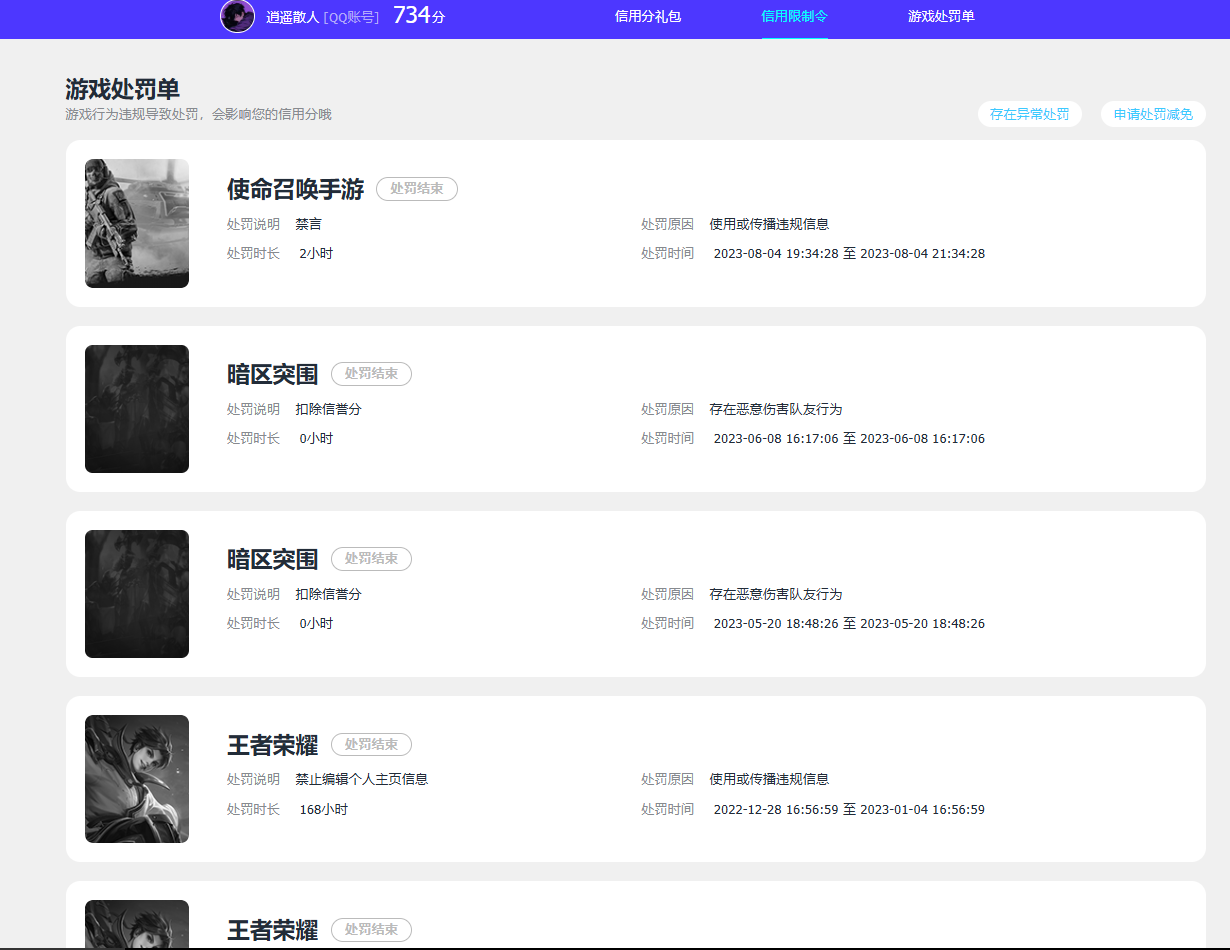
Task: Click the 处罚结束 badge on the 2023-06-08 暗区突围 card
Action: click(371, 374)
